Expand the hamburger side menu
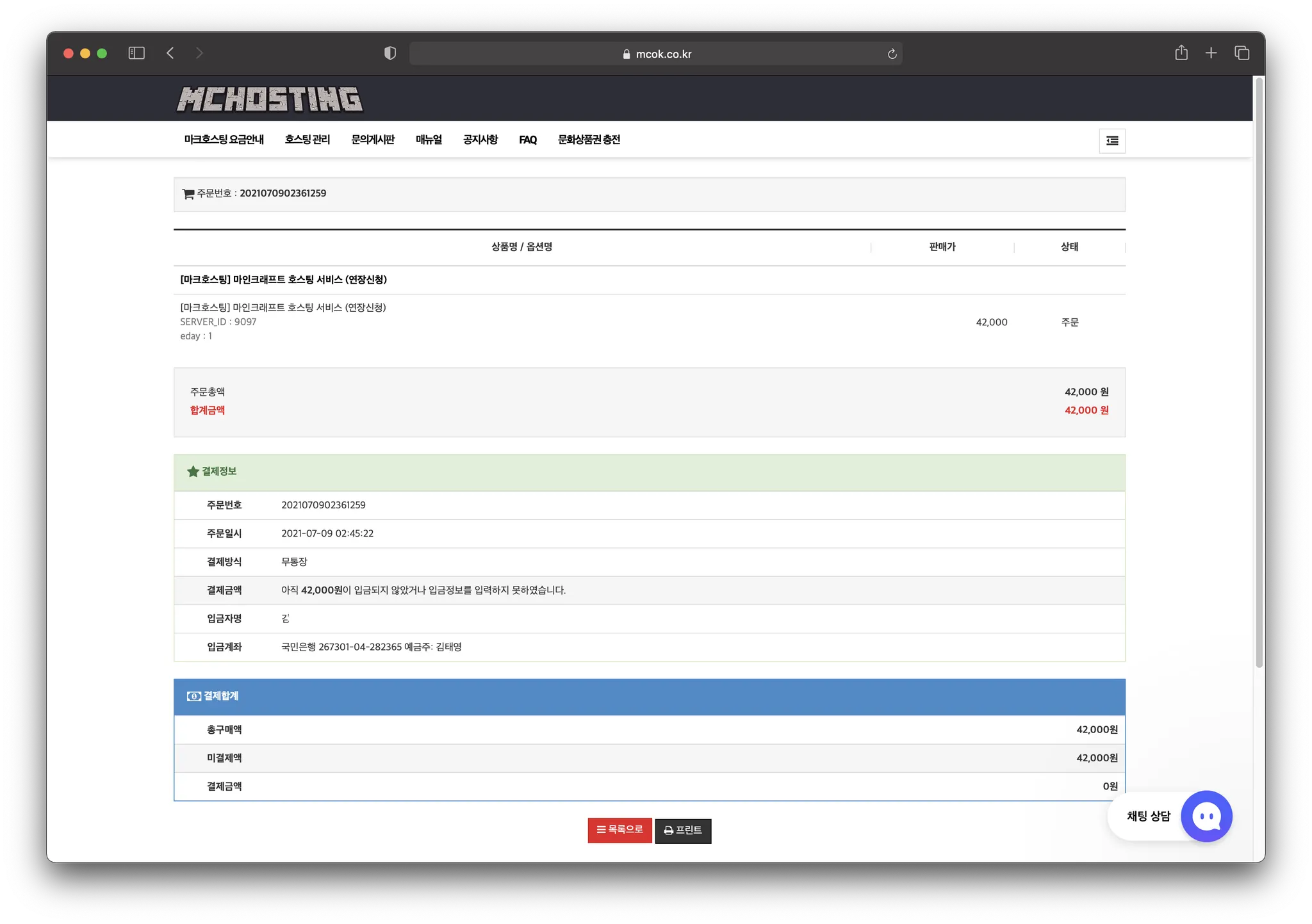Screen dimensions: 1312x924 (1112, 141)
